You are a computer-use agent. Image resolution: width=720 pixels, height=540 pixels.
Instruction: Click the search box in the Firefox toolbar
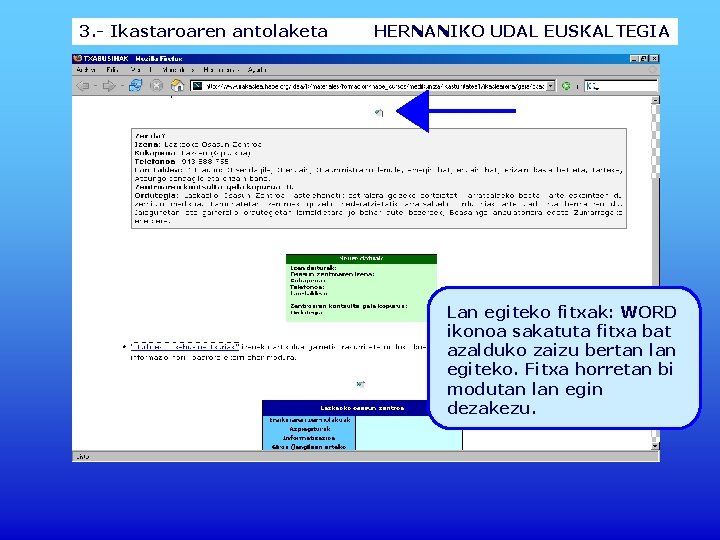[621, 86]
